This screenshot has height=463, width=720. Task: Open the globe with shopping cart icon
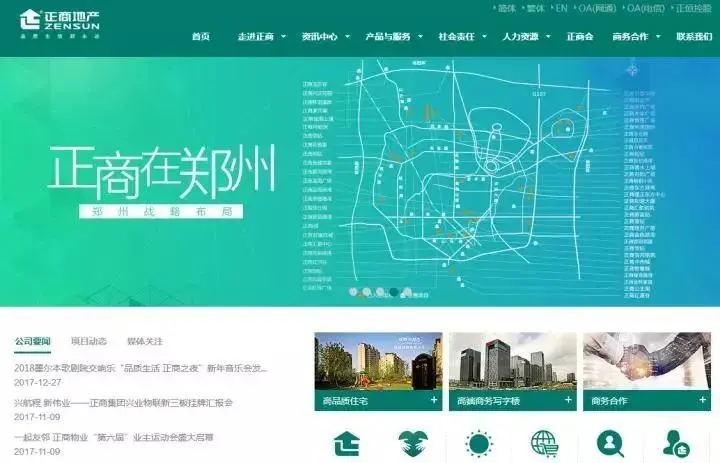tap(545, 444)
